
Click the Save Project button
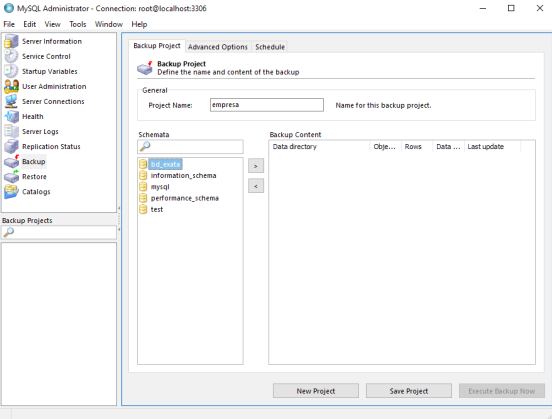[409, 391]
